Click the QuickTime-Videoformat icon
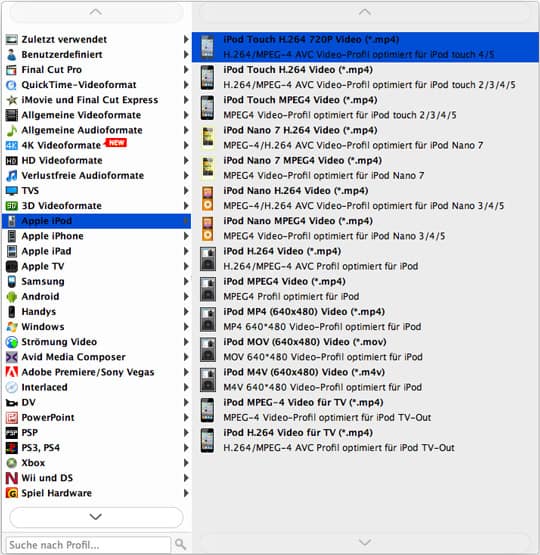Image resolution: width=540 pixels, height=555 pixels. point(12,85)
